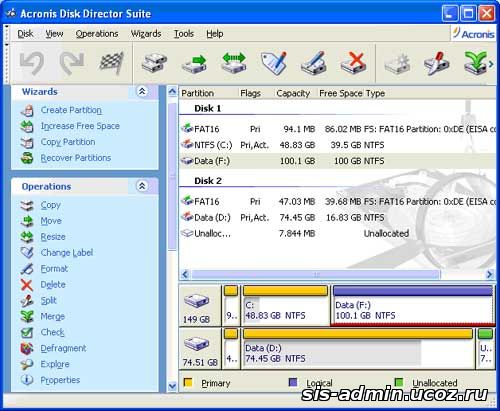Click the Resize partition toolbar icon
Screen dimensions: 500x411
pos(234,63)
